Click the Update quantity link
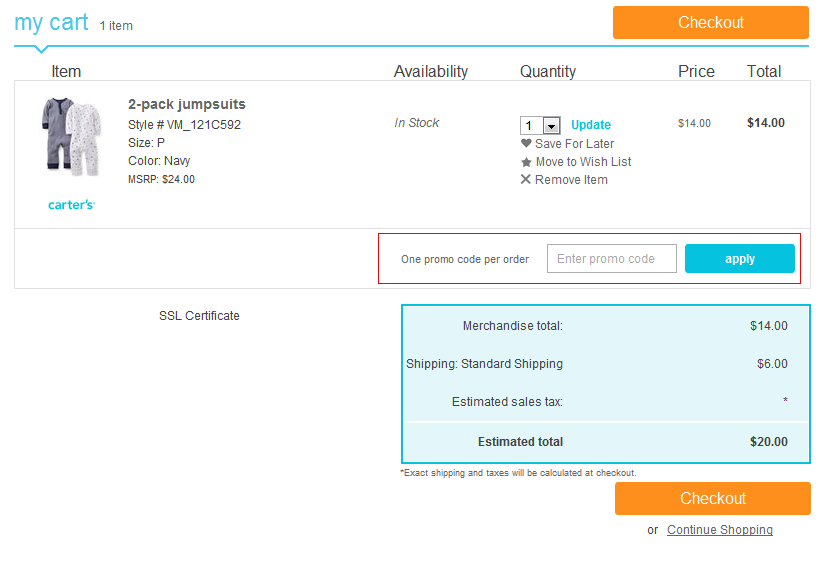Screen dimensions: 820x563 pyautogui.click(x=591, y=125)
